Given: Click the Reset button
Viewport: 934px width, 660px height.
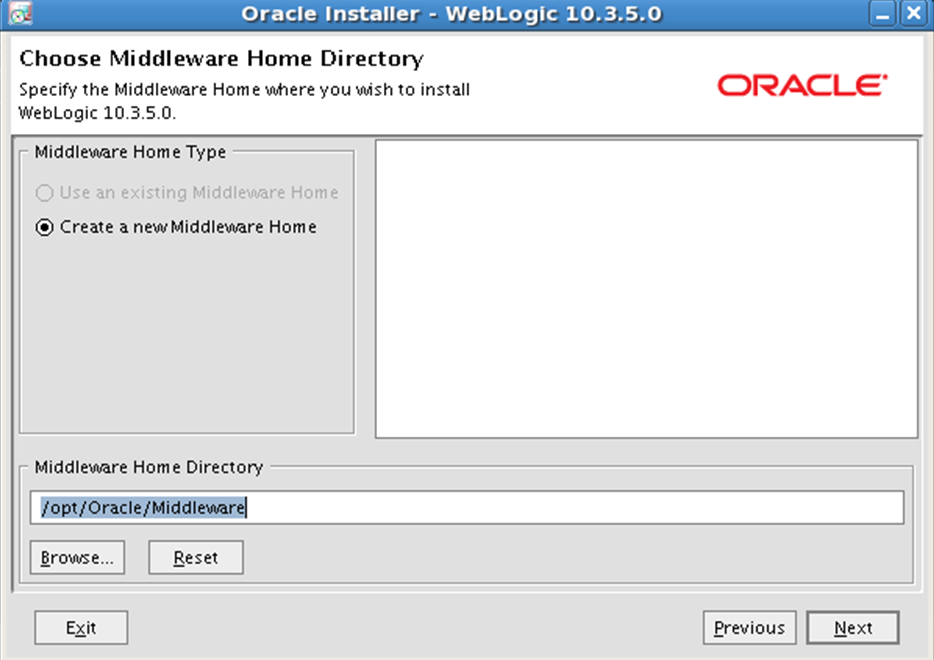Looking at the screenshot, I should click(x=196, y=558).
